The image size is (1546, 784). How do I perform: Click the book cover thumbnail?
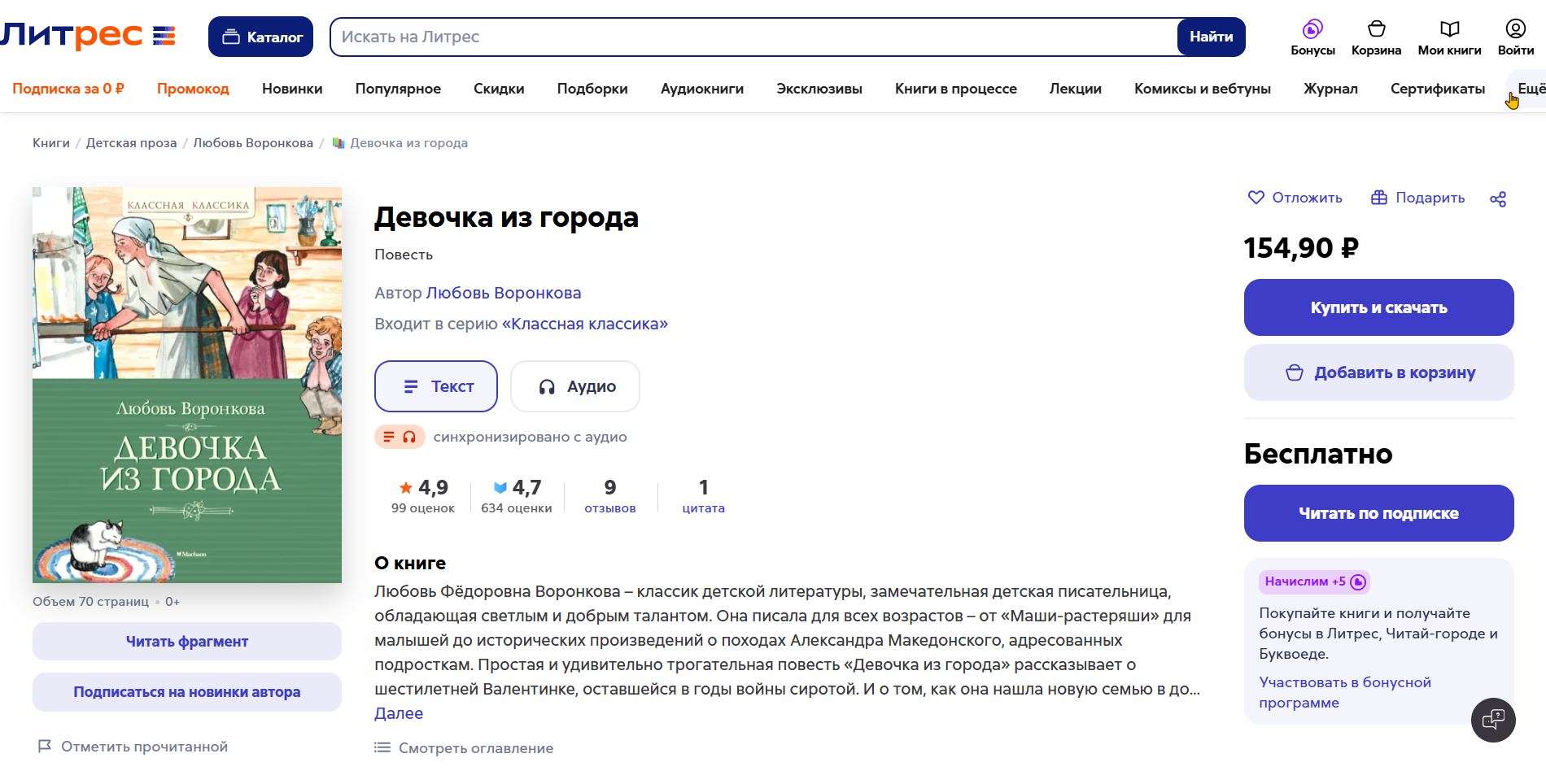tap(187, 385)
